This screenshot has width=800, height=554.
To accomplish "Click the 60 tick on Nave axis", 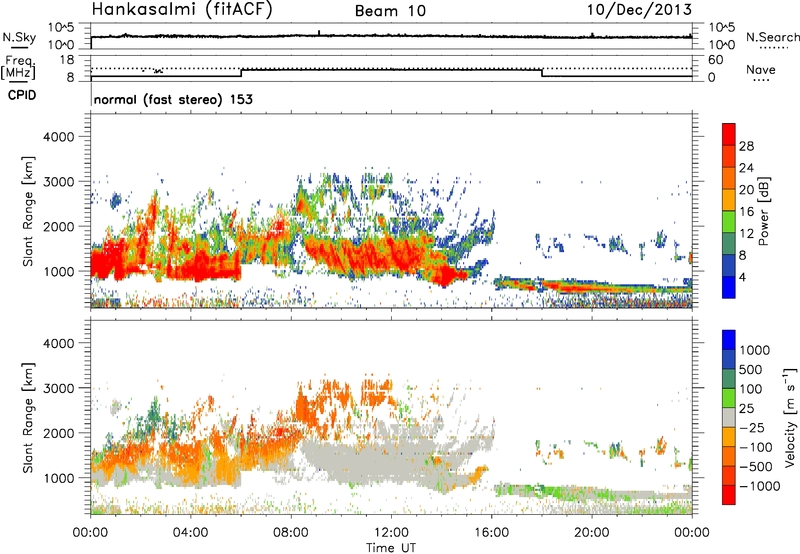I will (715, 60).
